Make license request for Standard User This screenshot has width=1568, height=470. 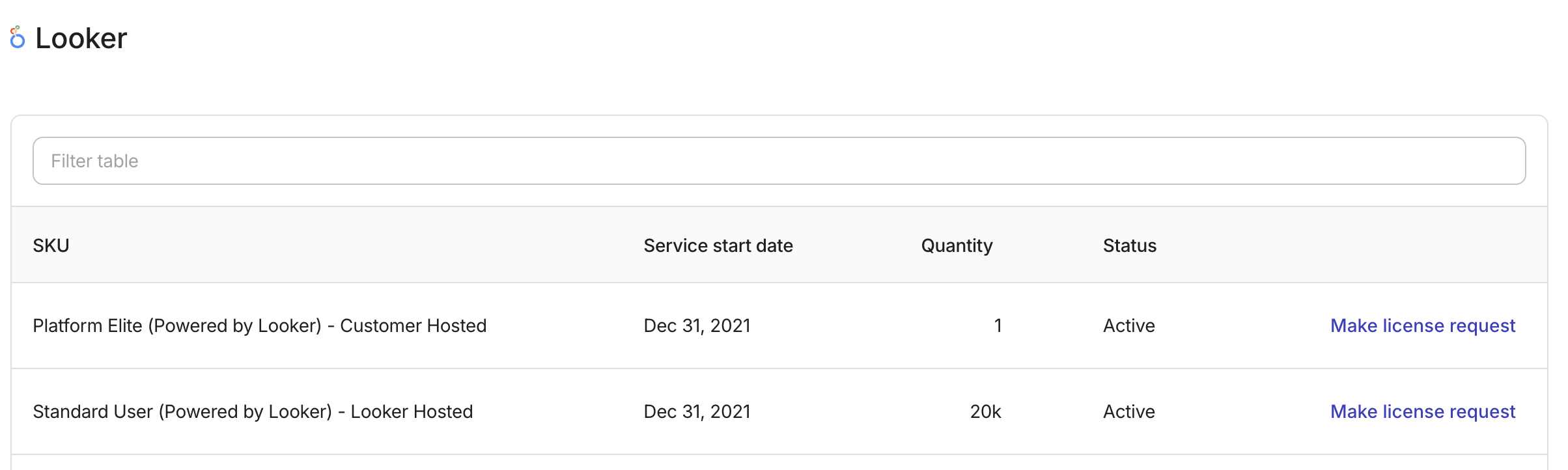click(x=1422, y=411)
